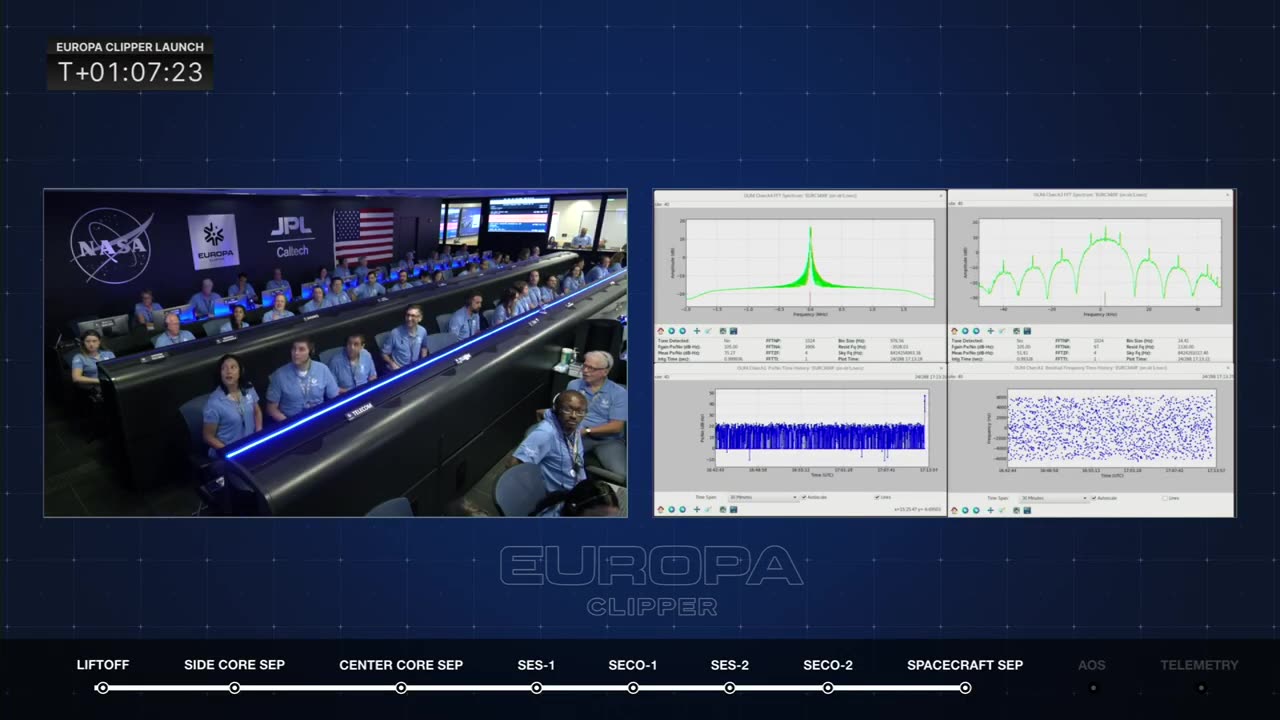1280x720 pixels.
Task: Click the SES-2 milestone marker
Action: point(730,688)
